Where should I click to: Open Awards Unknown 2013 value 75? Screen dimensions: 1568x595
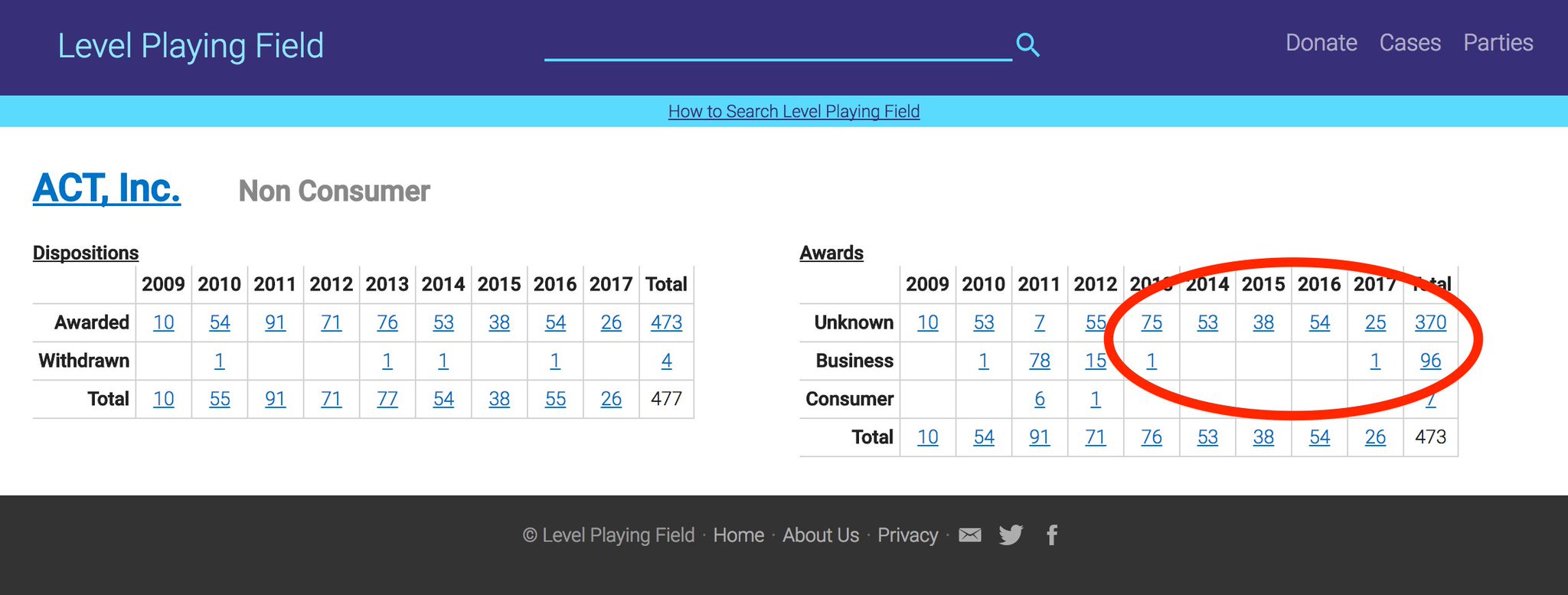coord(1151,322)
